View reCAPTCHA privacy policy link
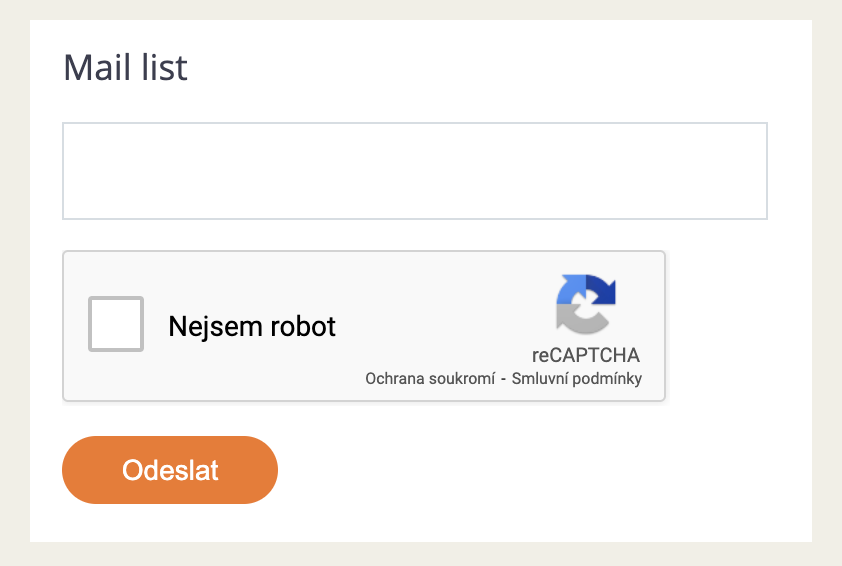This screenshot has height=566, width=842. coord(431,379)
